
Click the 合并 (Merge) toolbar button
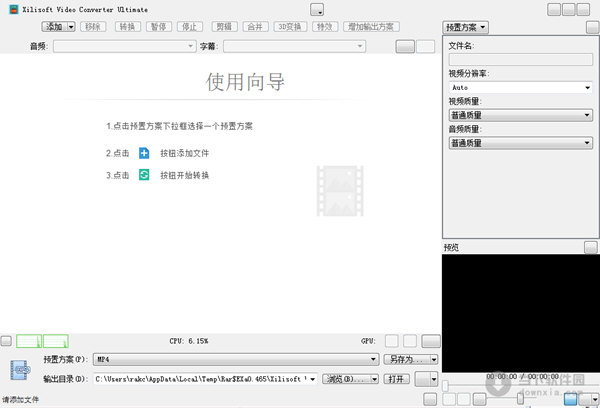point(255,27)
